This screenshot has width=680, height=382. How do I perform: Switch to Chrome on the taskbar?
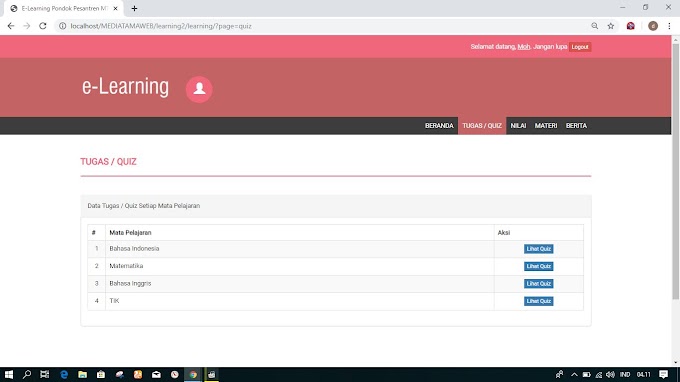193,375
